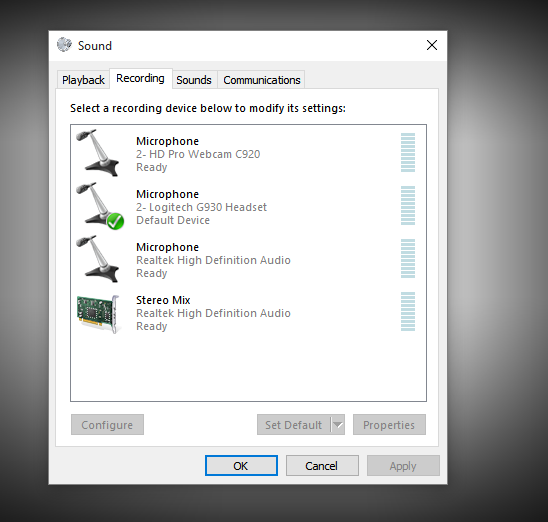Image resolution: width=548 pixels, height=522 pixels.
Task: Expand the Set Default dropdown arrow
Action: [x=338, y=425]
